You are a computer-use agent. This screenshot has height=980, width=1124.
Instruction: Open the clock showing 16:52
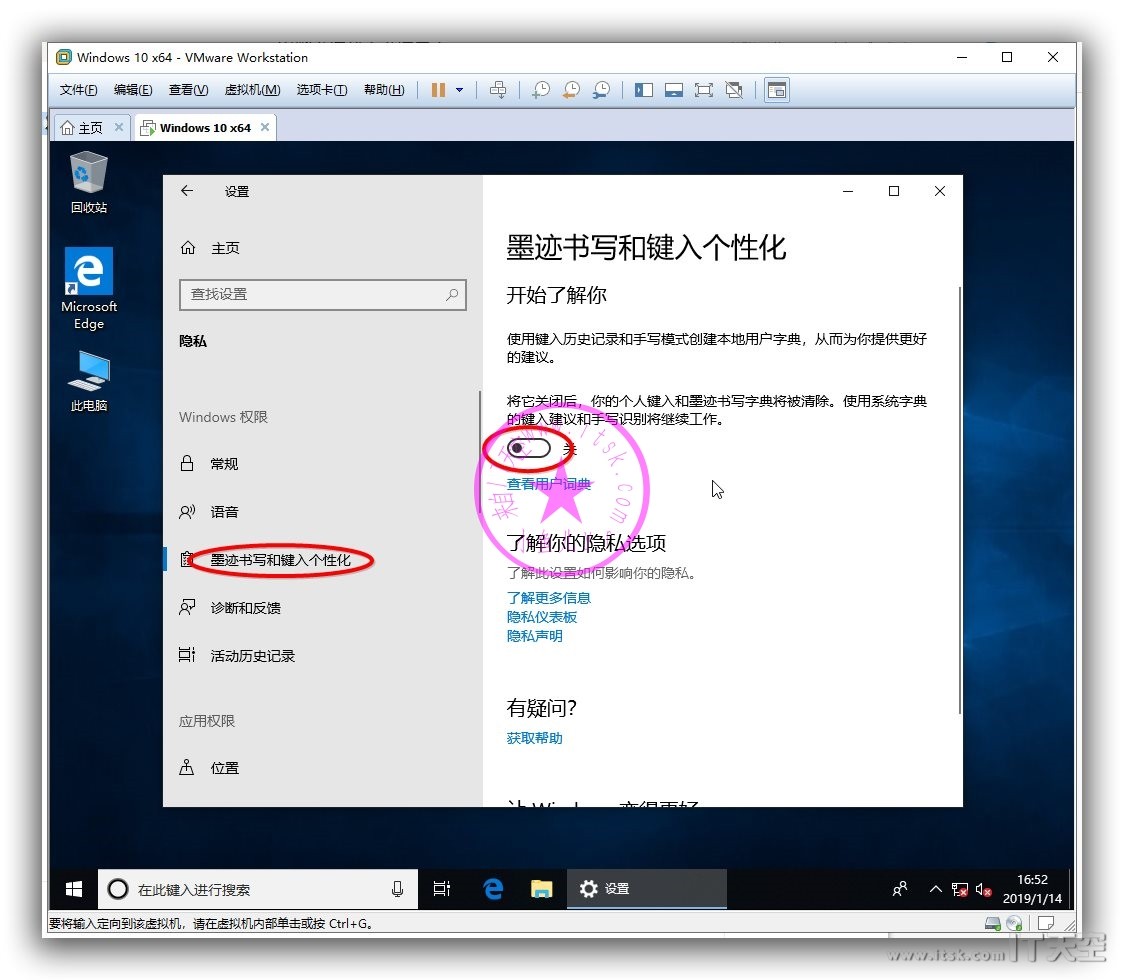(x=1032, y=889)
